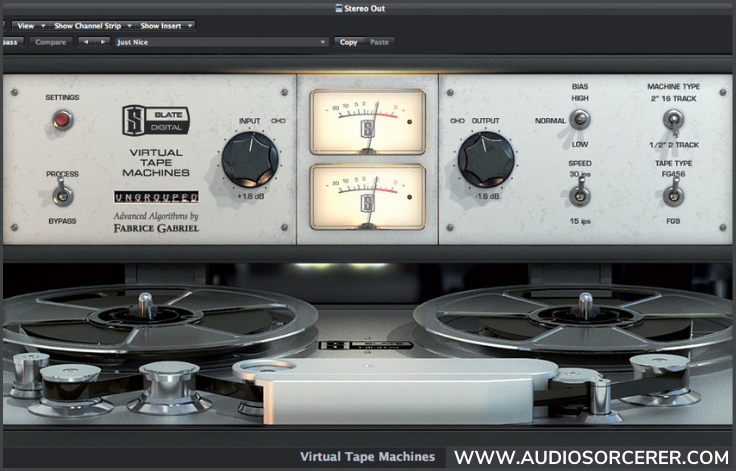This screenshot has width=736, height=471.
Task: Flip the Process/Bypass toggle switch
Action: (x=62, y=193)
